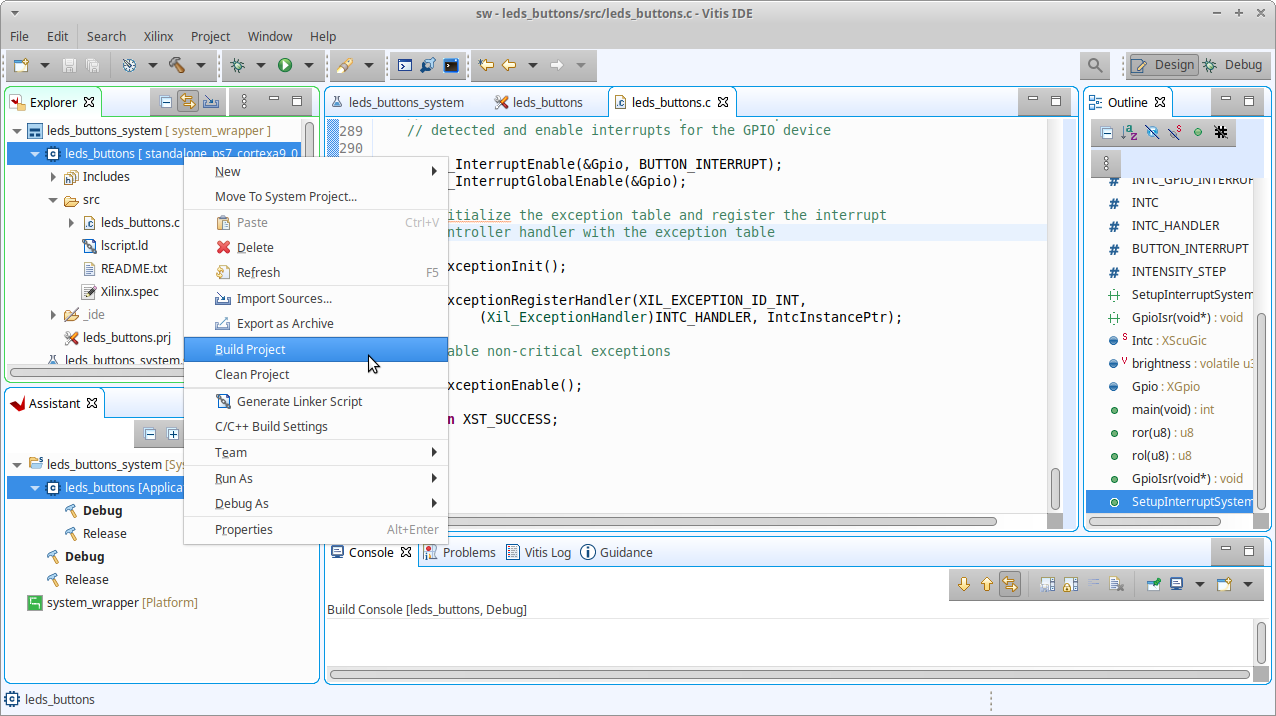The height and width of the screenshot is (716, 1276).
Task: Click the green Run button in toolbar
Action: (285, 65)
